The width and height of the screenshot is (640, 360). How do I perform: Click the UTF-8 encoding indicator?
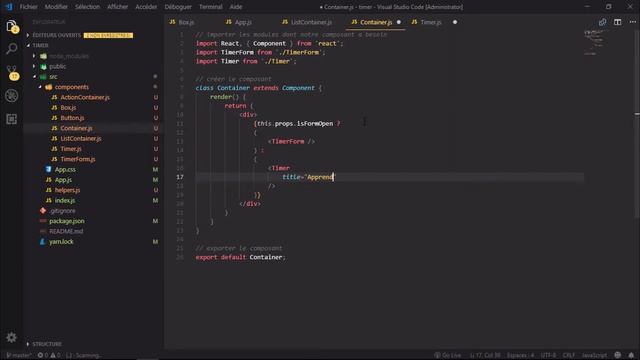click(x=548, y=355)
